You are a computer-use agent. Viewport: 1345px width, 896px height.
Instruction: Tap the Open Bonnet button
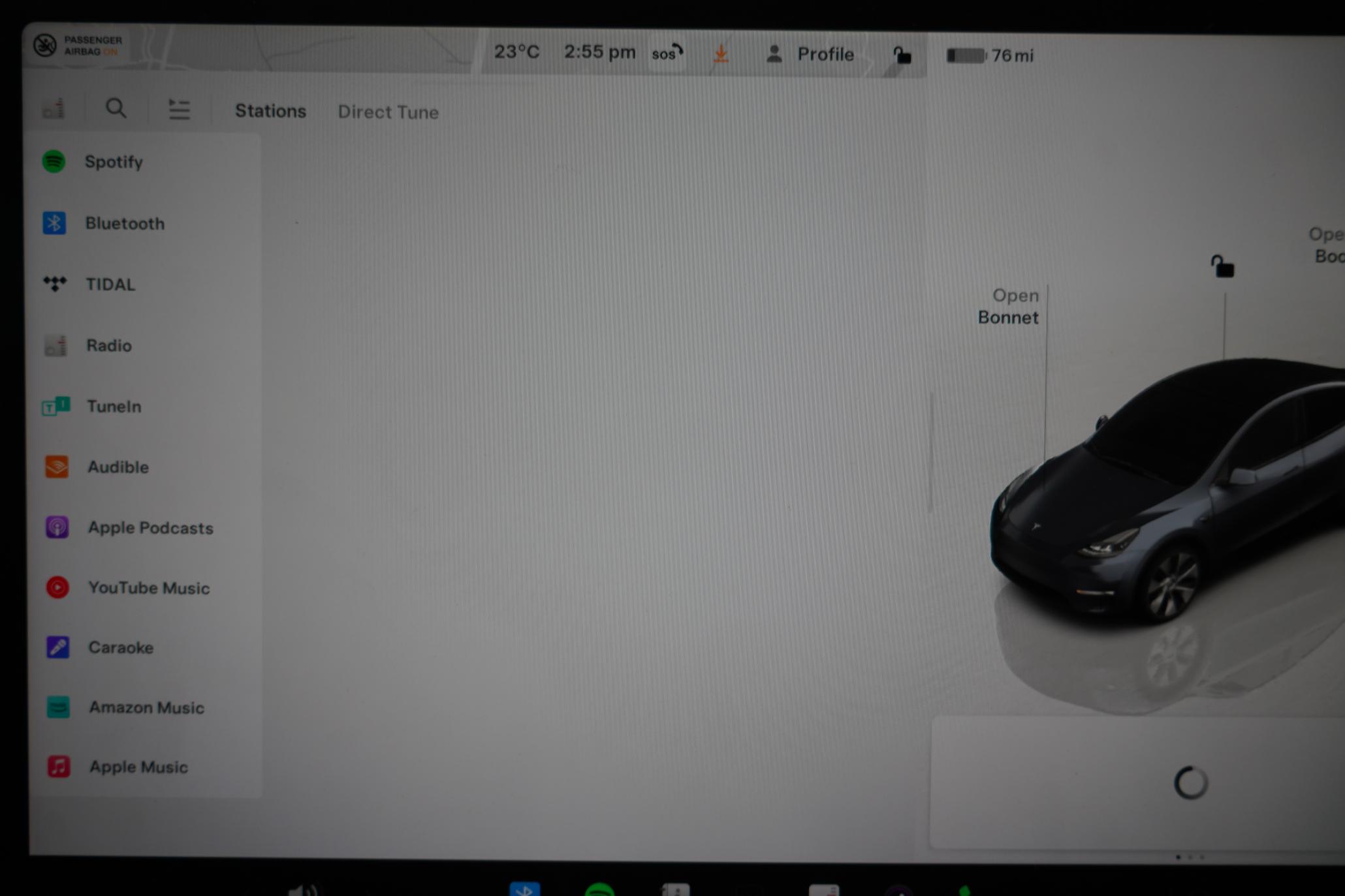[1008, 306]
